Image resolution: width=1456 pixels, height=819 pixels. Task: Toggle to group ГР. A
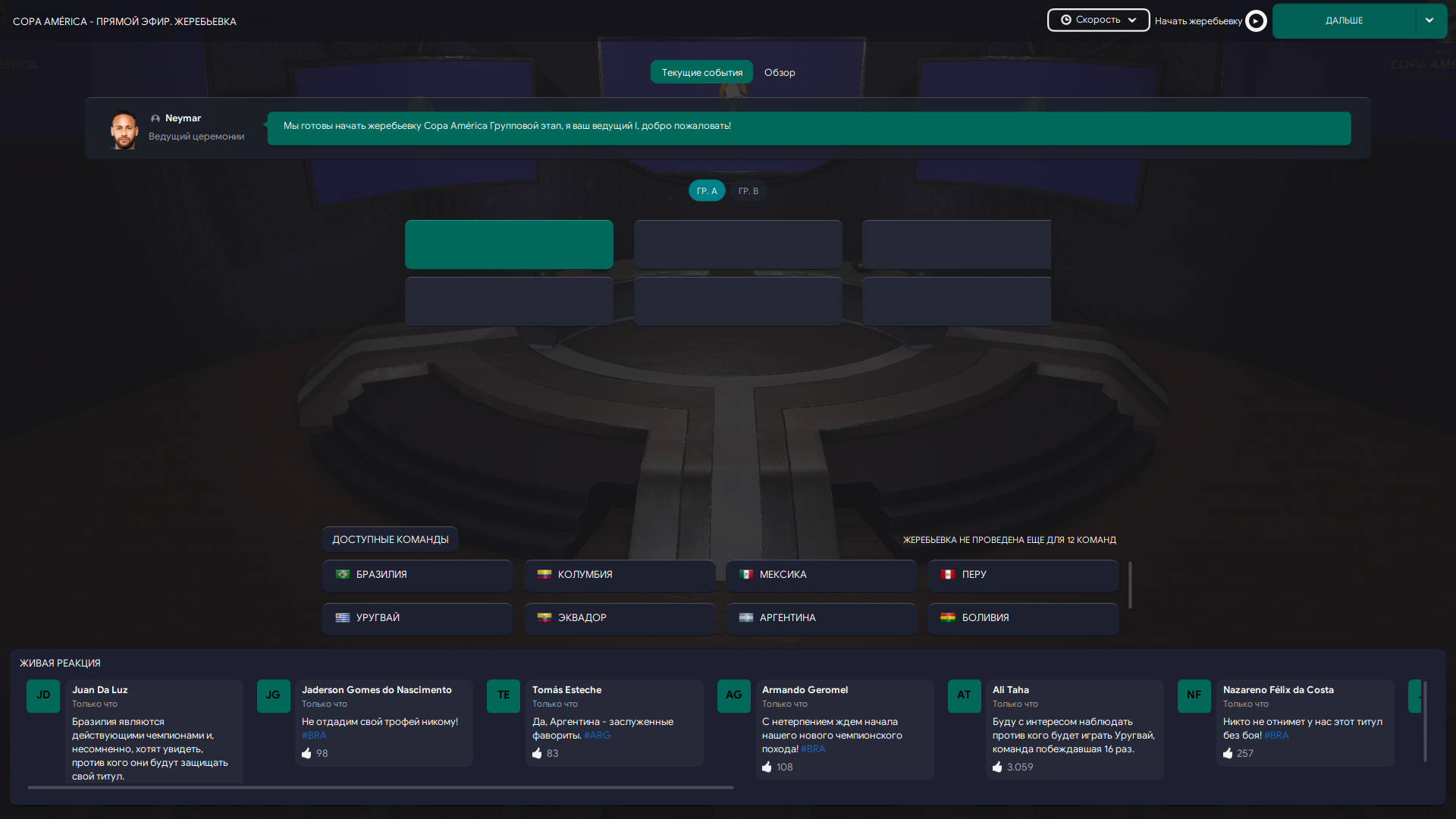click(707, 191)
